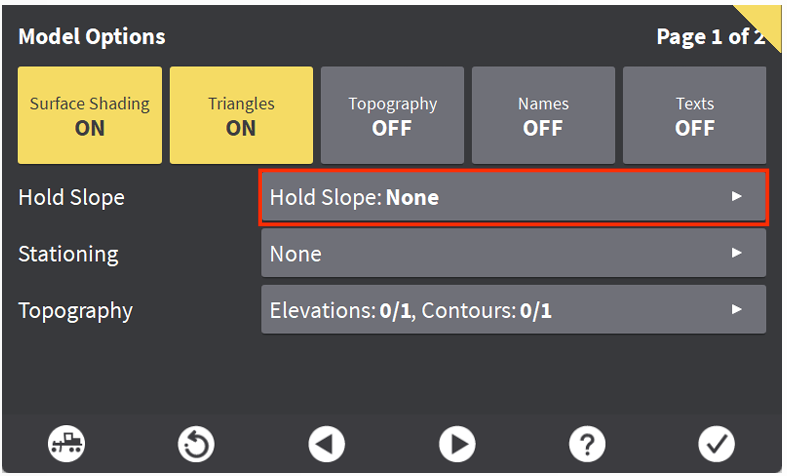787x476 pixels.
Task: Click the Model Options title
Action: click(x=92, y=37)
